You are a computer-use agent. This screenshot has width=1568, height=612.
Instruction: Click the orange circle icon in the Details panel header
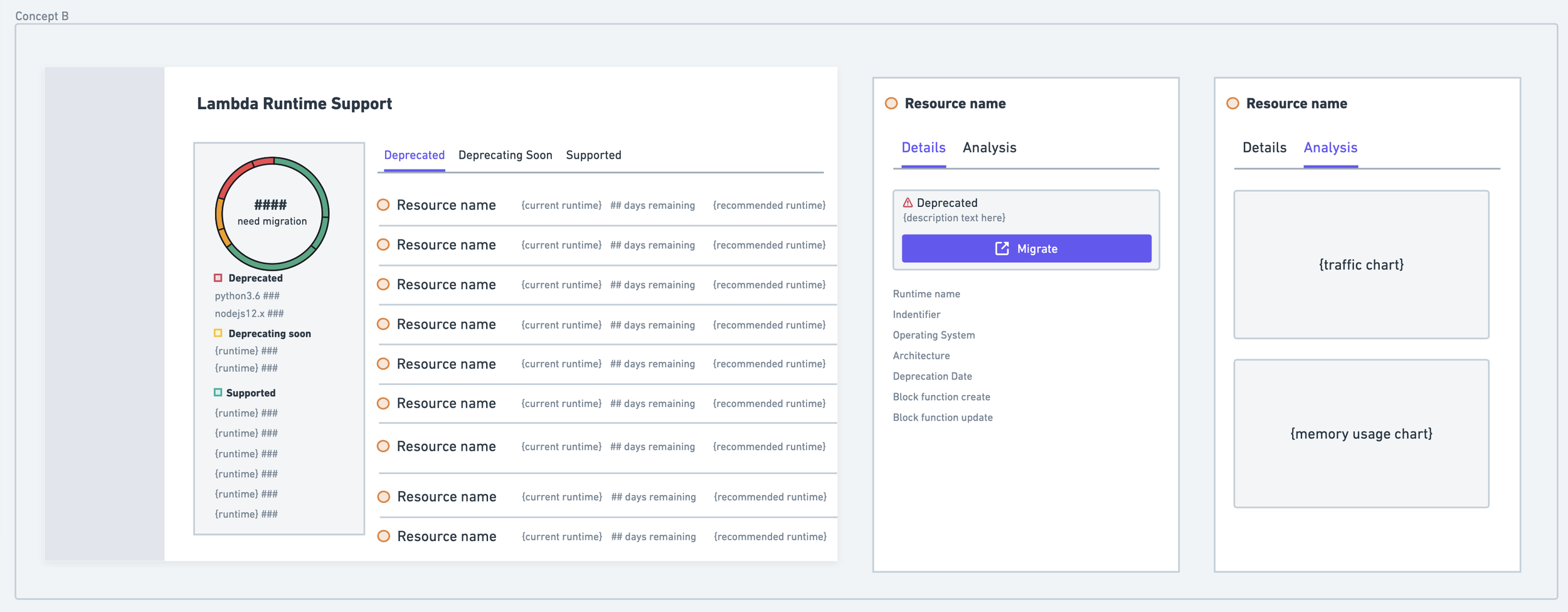pos(891,103)
